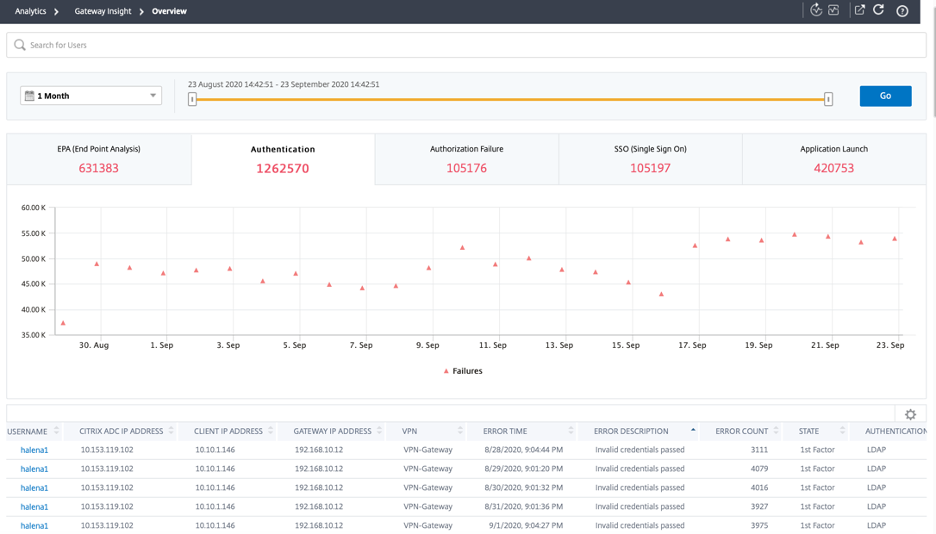Navigate to Gateway Insight in the breadcrumb
This screenshot has height=534, width=936.
click(x=102, y=11)
